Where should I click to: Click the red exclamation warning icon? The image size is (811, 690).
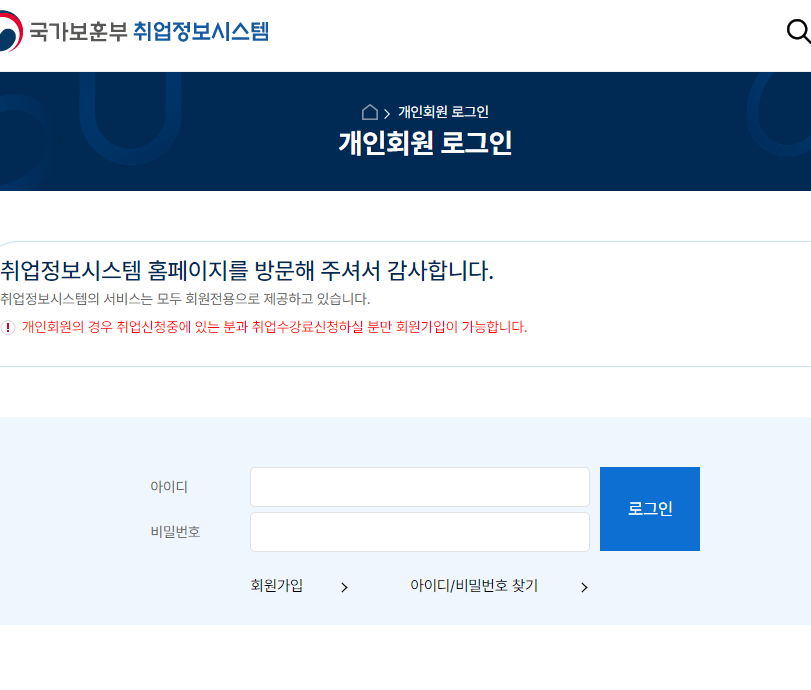click(8, 327)
